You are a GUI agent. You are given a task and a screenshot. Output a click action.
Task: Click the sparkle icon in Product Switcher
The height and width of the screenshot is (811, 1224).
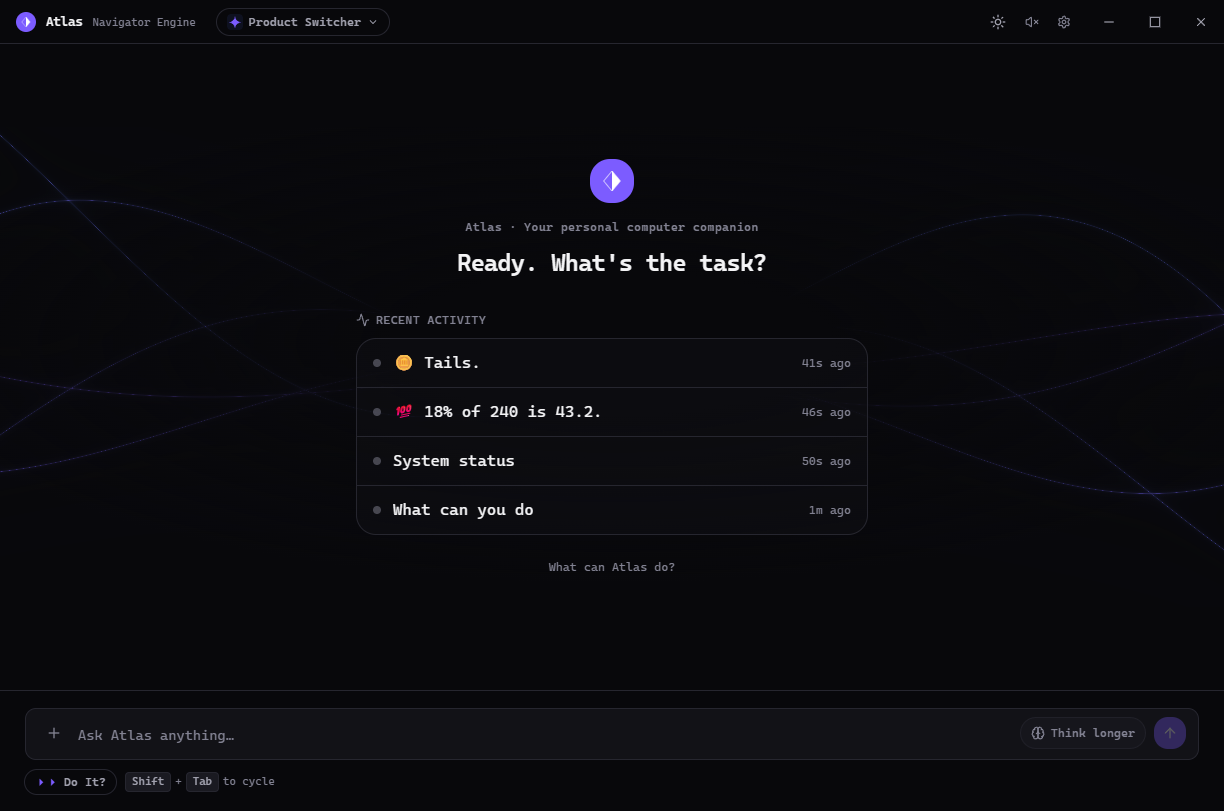235,22
